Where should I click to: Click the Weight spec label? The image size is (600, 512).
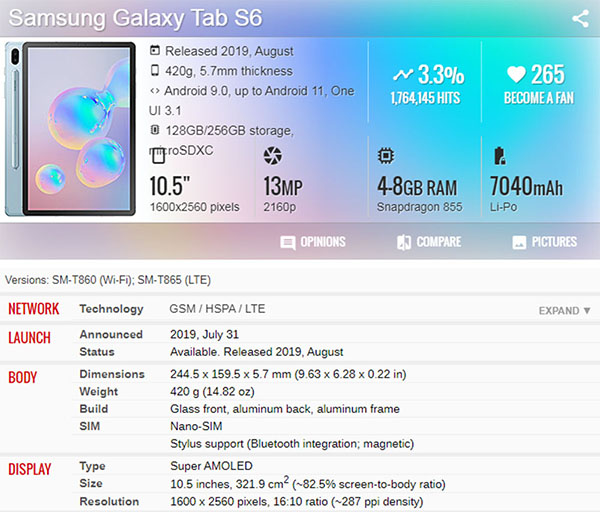pos(99,391)
